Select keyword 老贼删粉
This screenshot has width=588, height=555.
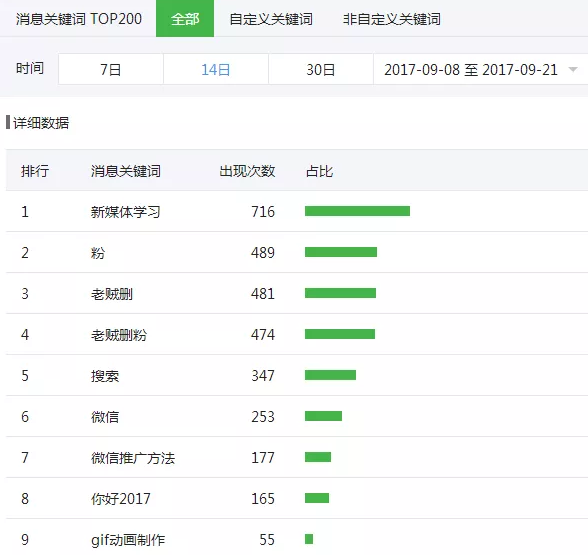click(x=119, y=334)
